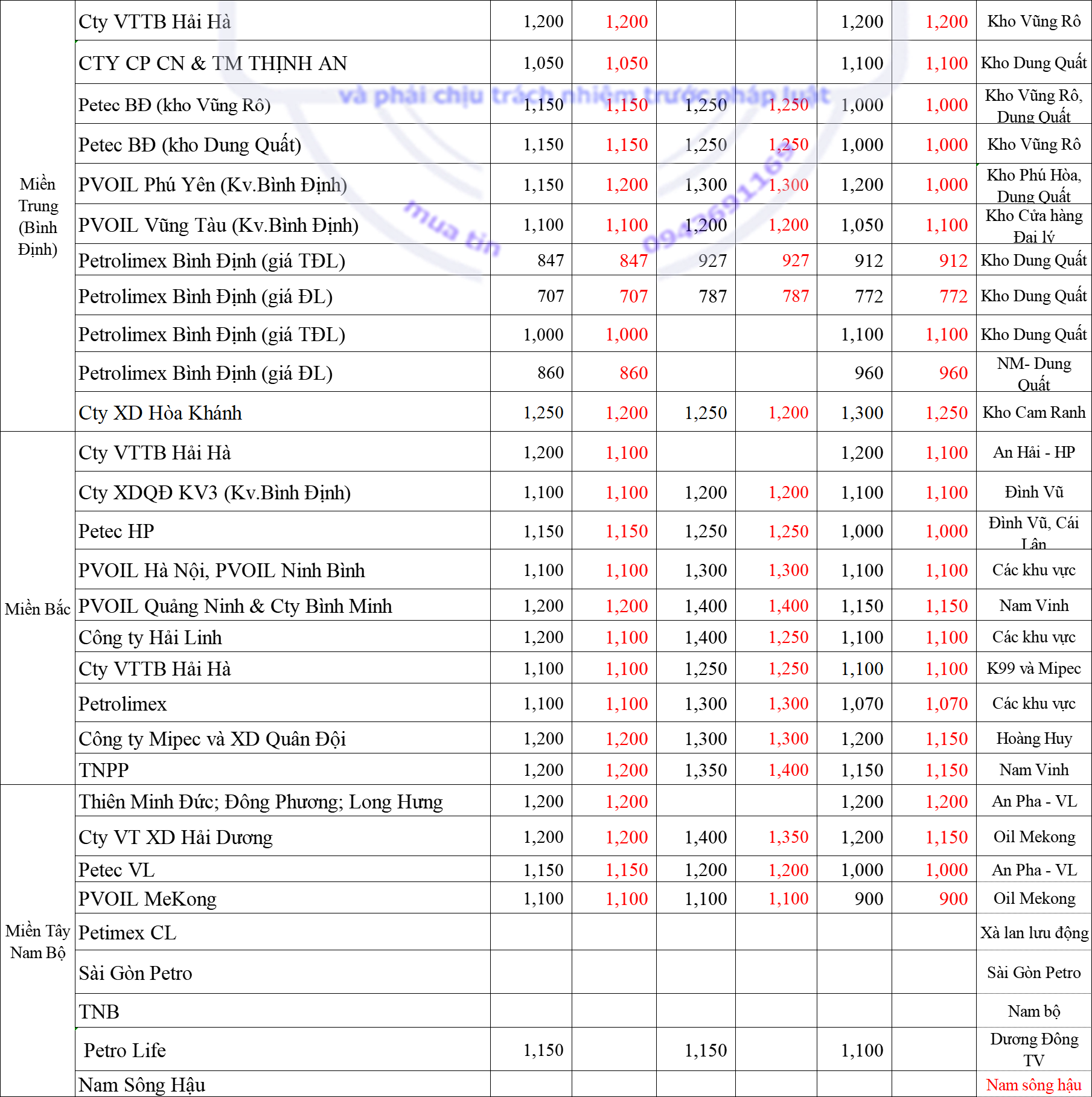Select the NM- Dung Quất cell

[1034, 373]
